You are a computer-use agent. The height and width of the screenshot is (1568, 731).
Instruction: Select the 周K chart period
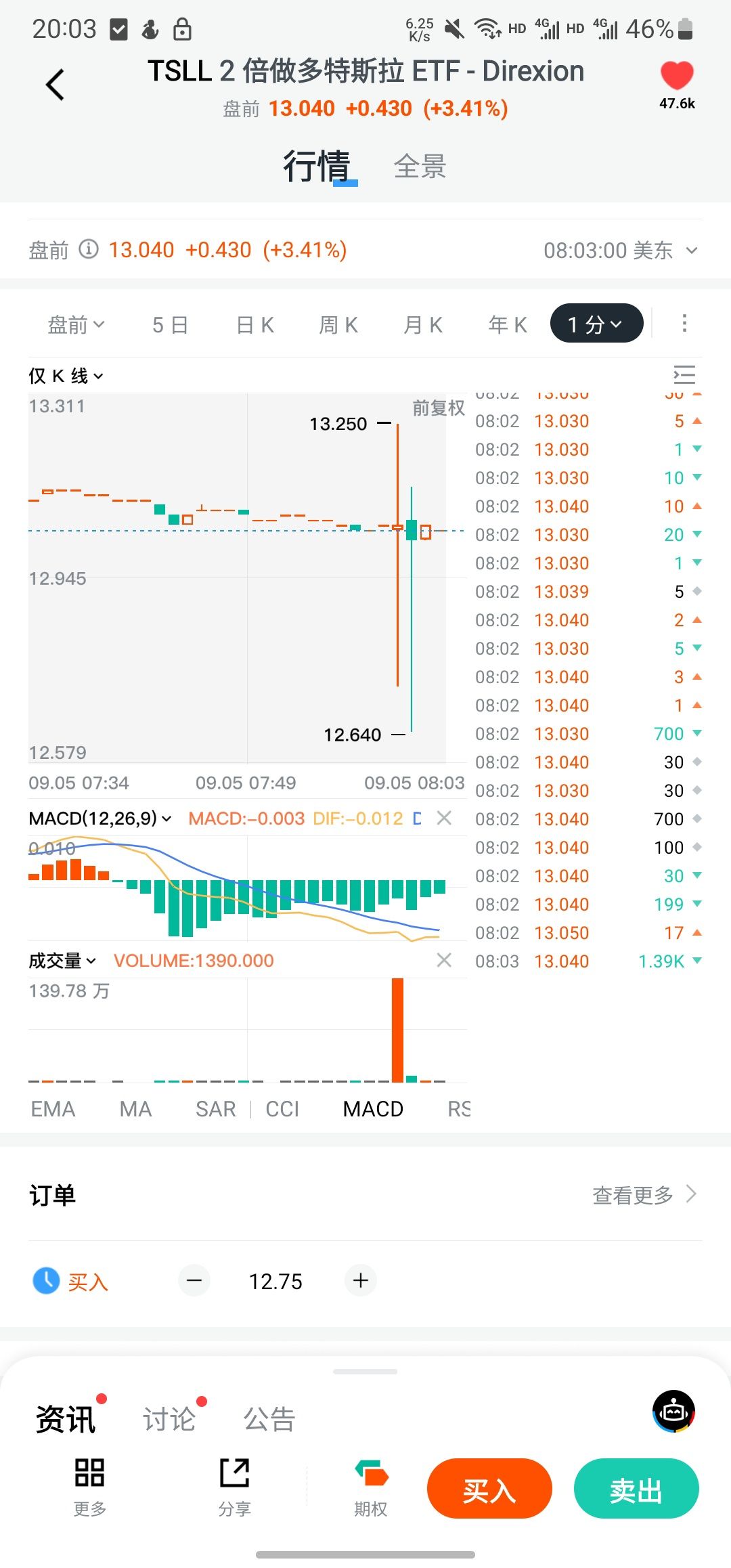(x=338, y=325)
